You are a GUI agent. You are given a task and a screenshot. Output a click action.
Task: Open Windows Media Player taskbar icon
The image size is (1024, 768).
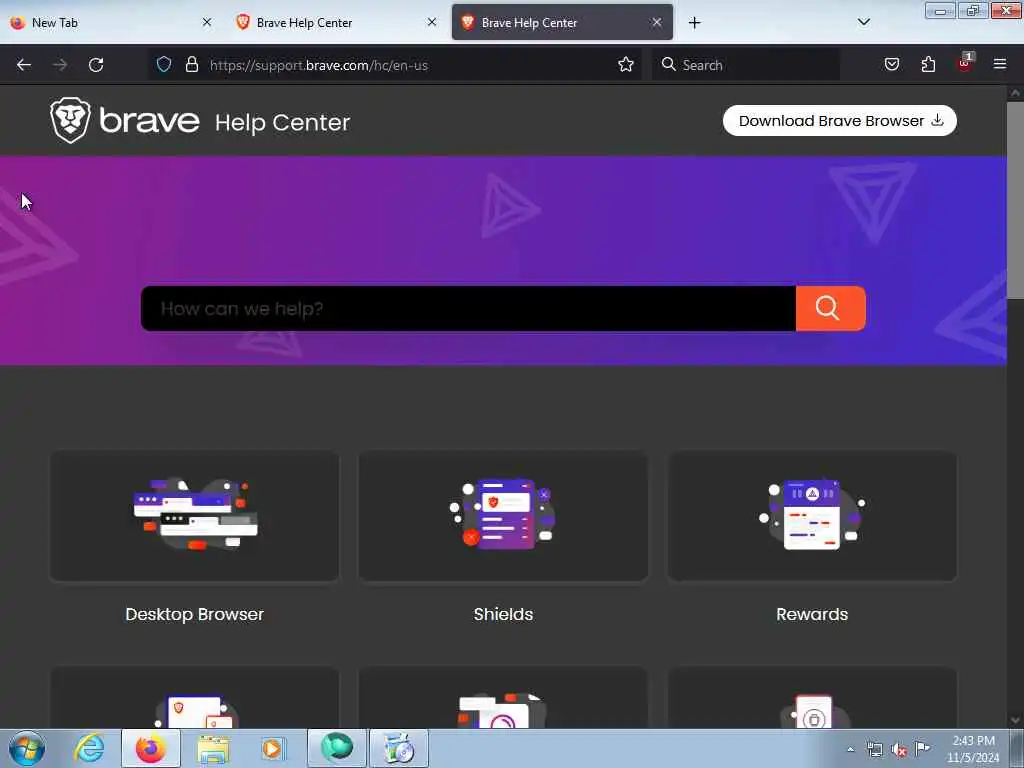(274, 749)
